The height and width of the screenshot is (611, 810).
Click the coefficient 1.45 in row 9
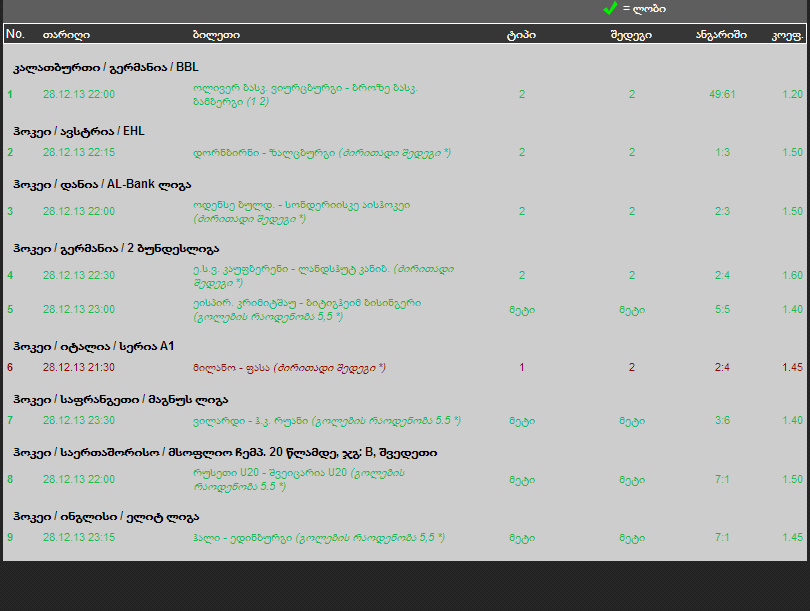(x=792, y=537)
